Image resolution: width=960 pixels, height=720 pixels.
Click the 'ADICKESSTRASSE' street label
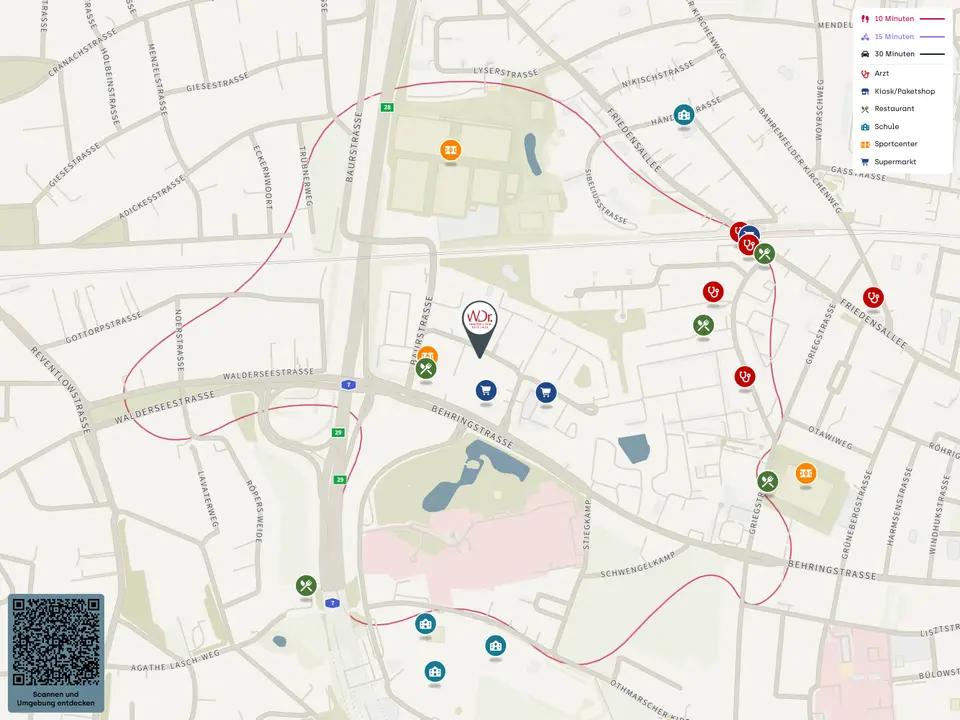[151, 197]
